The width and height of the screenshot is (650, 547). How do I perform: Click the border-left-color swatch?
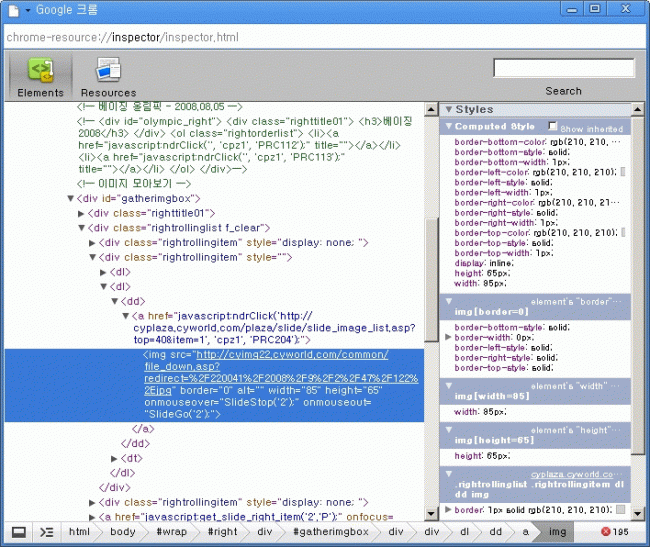(623, 172)
